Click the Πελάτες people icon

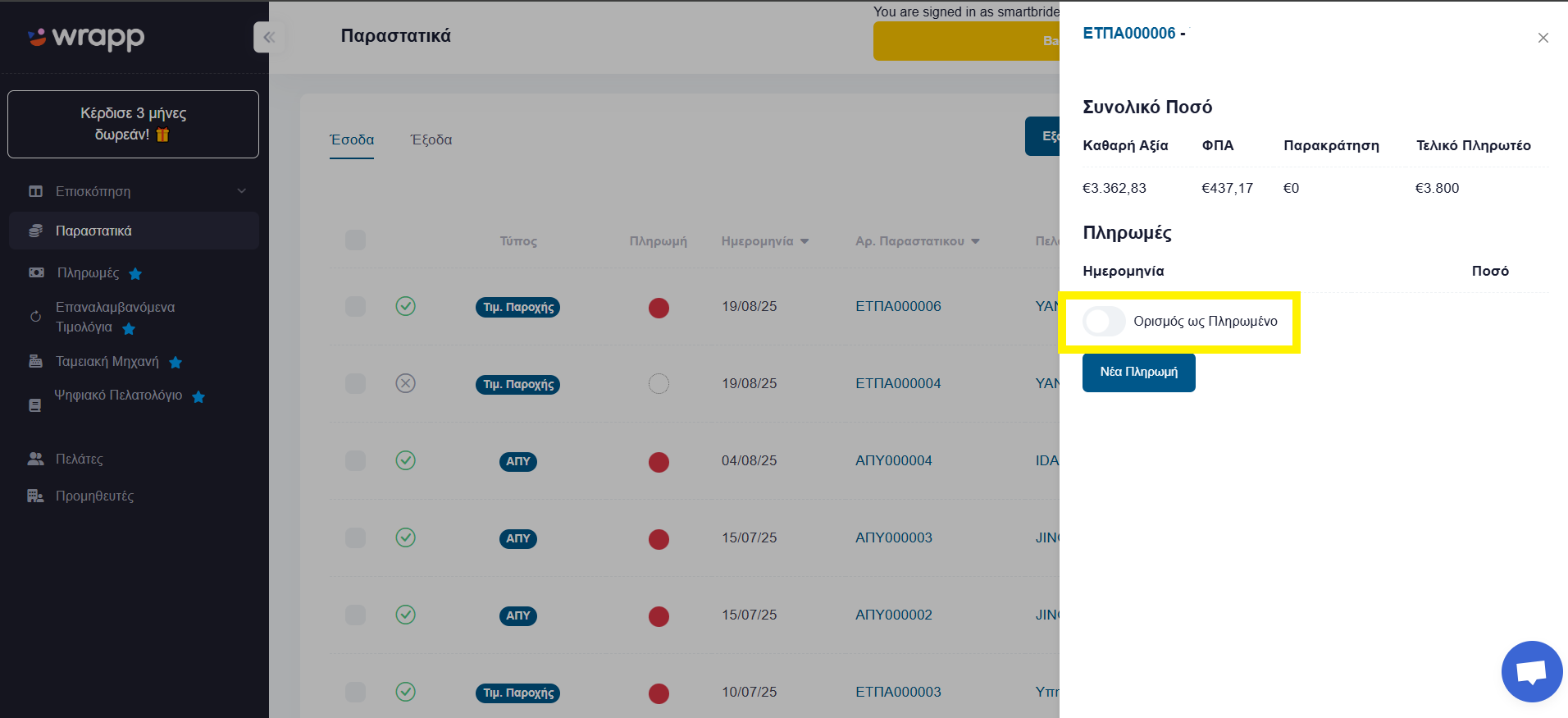pos(35,459)
